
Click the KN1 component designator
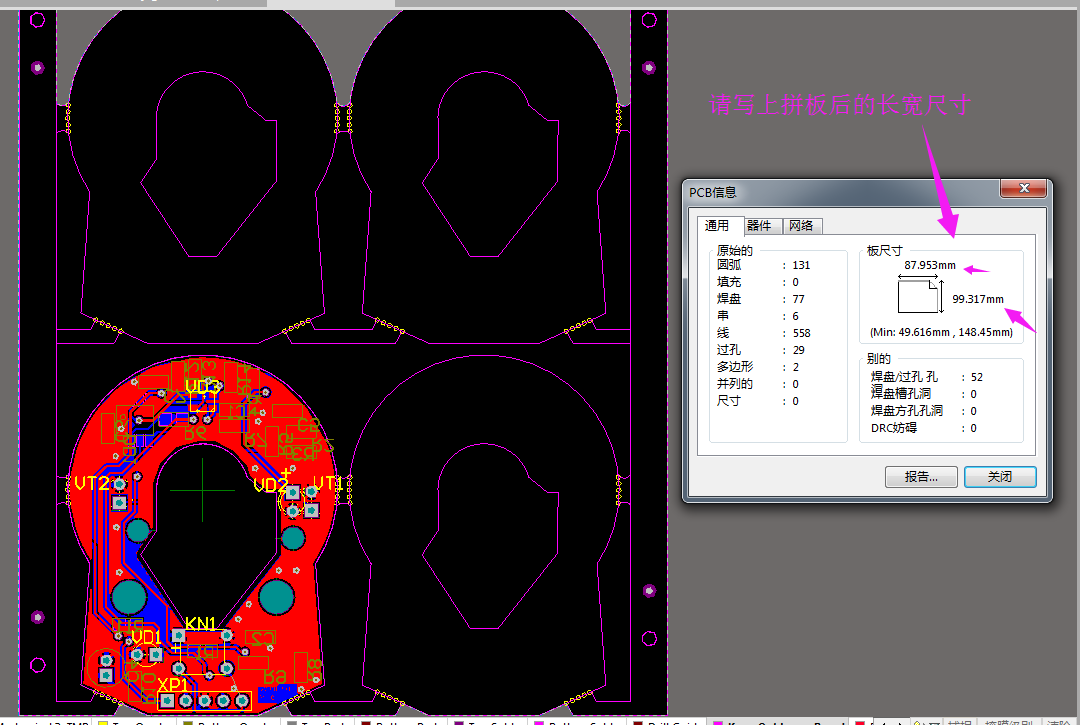[x=200, y=624]
